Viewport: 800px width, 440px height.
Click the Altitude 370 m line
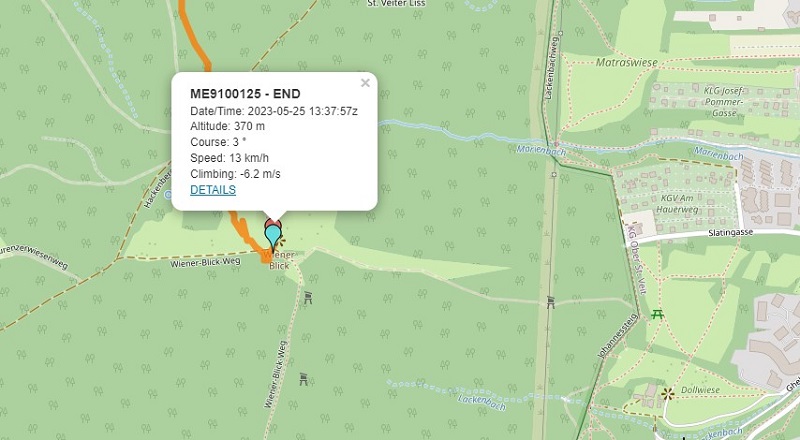[x=228, y=126]
